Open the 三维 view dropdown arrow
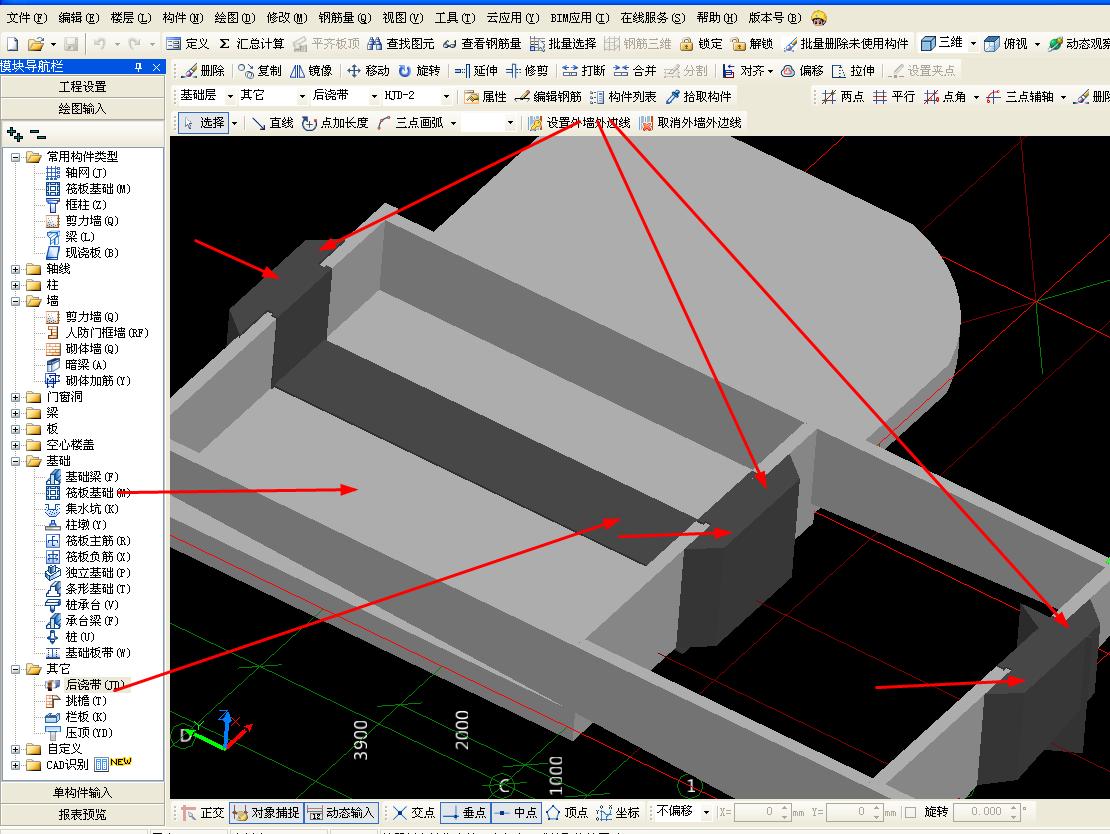1110x834 pixels. tap(973, 44)
